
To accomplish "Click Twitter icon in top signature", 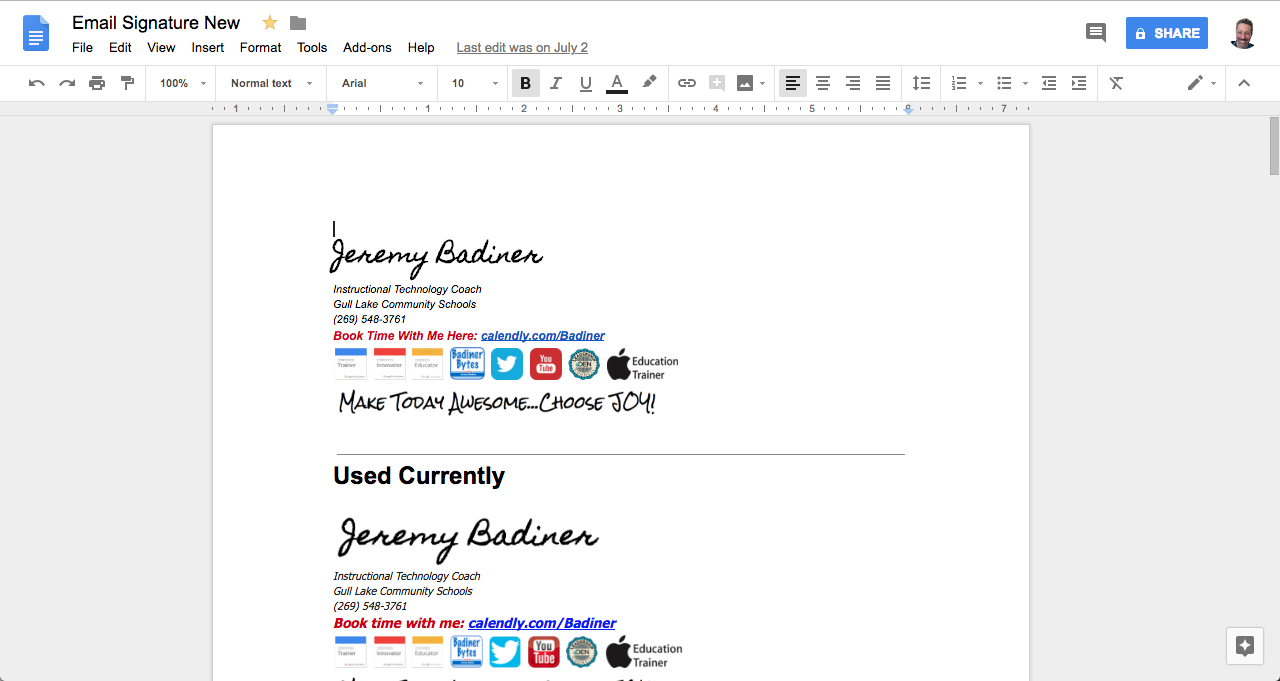I will tap(507, 364).
